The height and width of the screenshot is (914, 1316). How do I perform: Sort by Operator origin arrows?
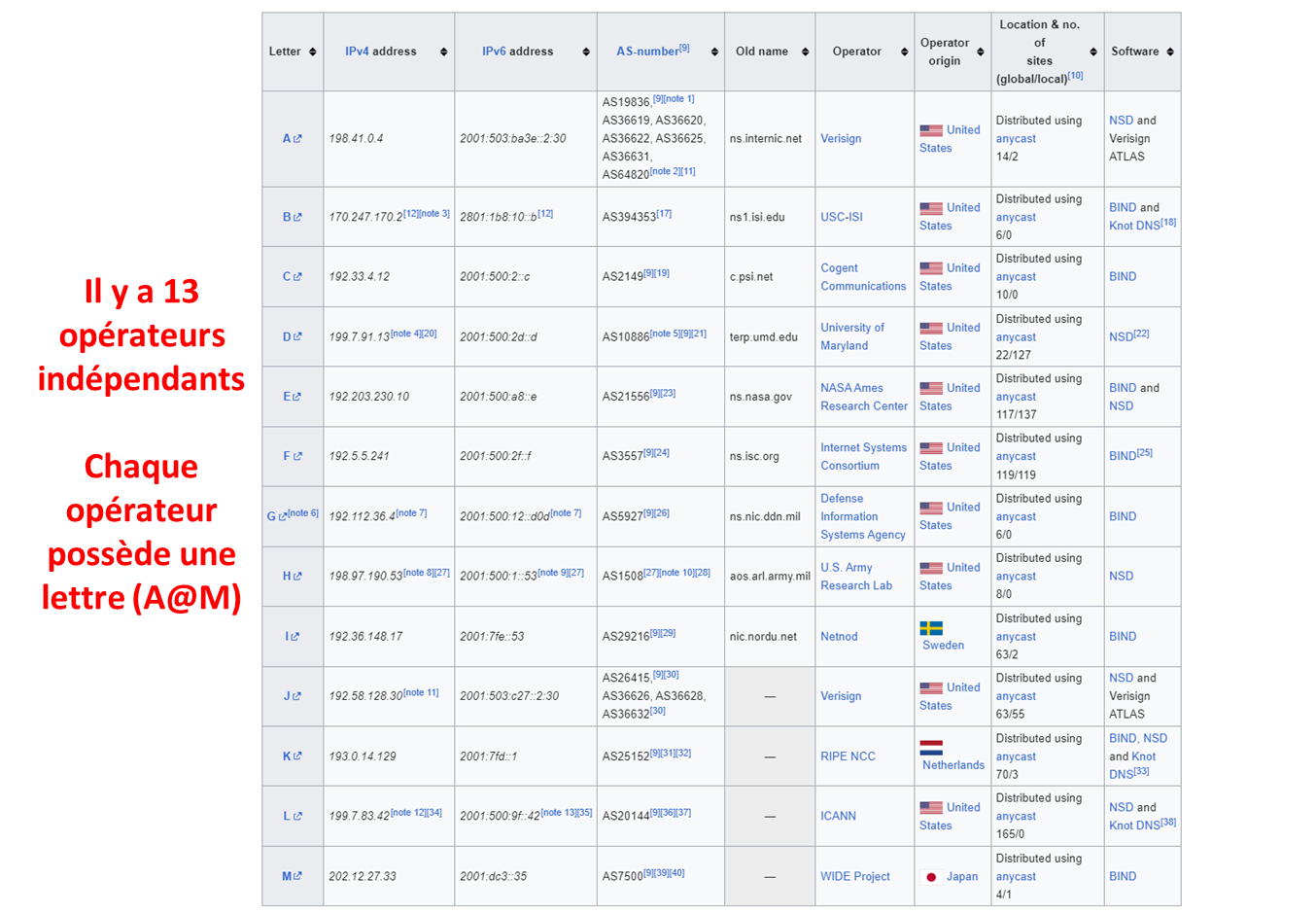point(981,53)
